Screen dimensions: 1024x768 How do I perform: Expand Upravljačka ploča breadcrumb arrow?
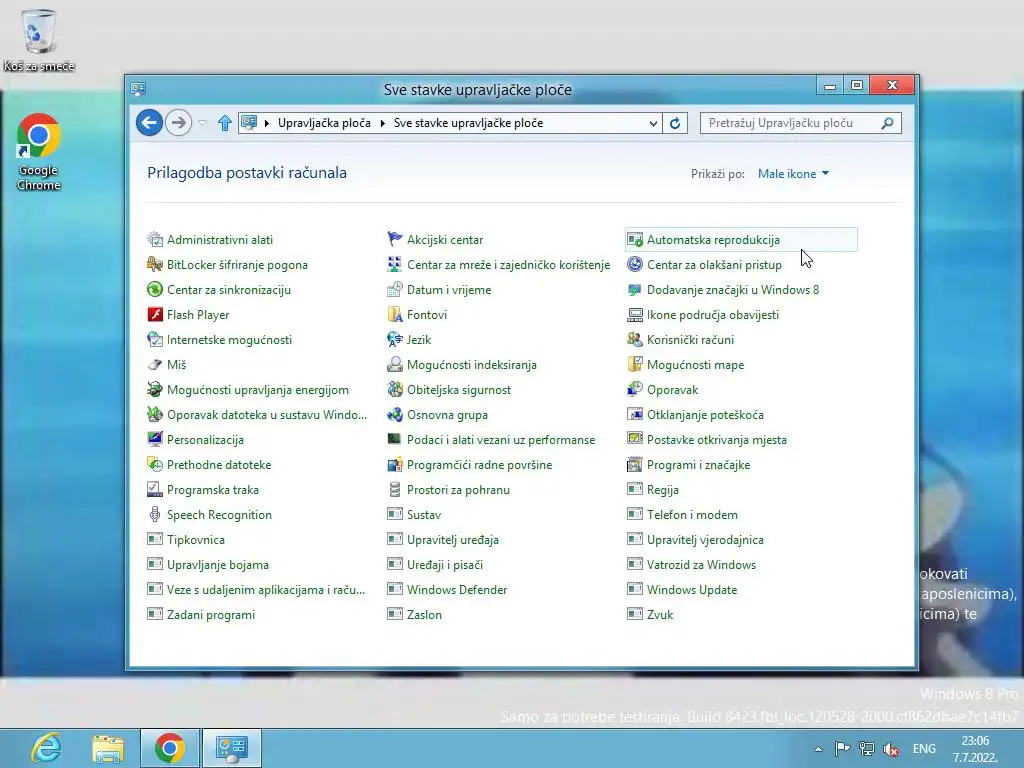coord(383,123)
